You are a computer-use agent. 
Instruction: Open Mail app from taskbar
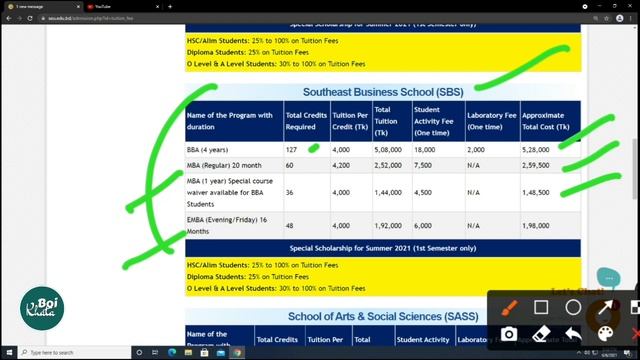click(x=221, y=352)
